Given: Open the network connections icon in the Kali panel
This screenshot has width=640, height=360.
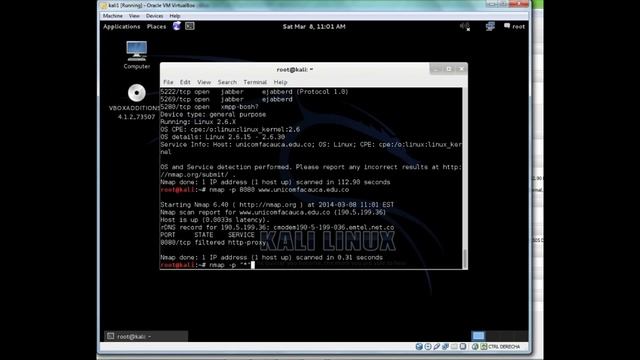Looking at the screenshot, I should [x=490, y=27].
